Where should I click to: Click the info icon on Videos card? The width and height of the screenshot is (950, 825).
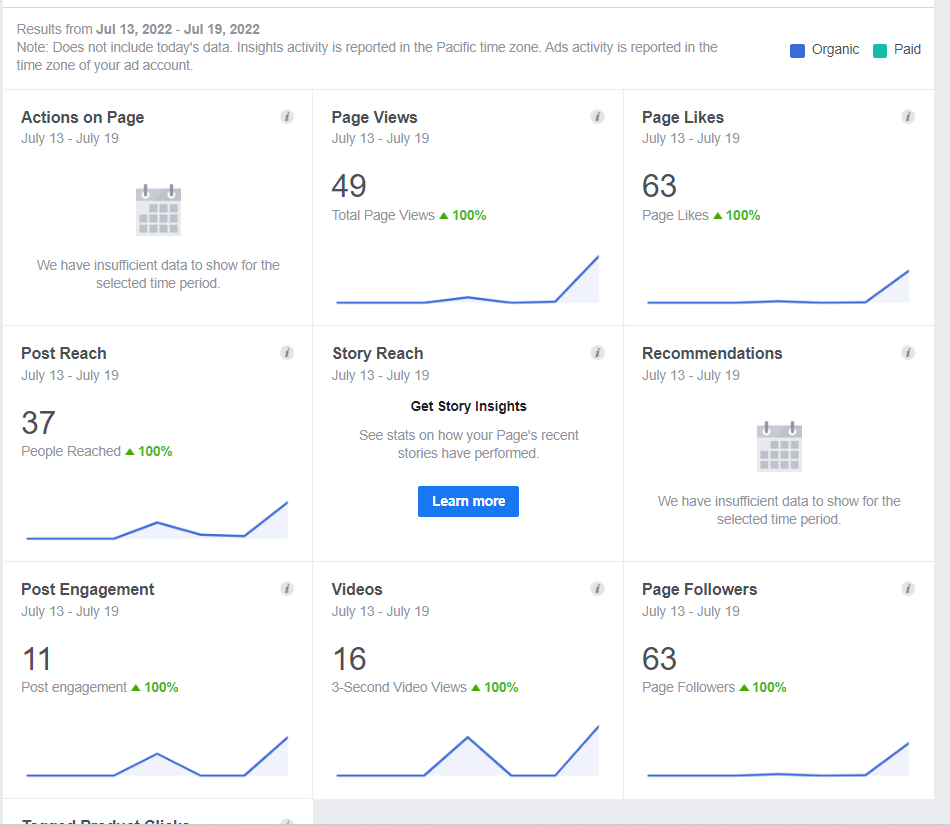[x=597, y=589]
